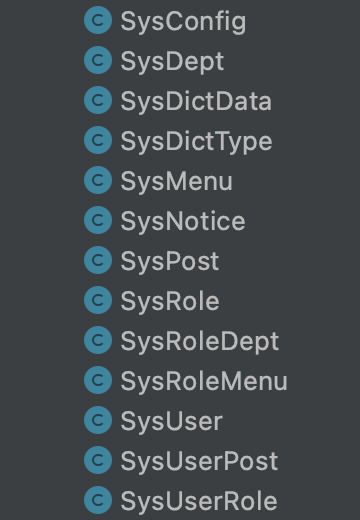Select the SysPost class entry
Viewport: 360px width, 520px height.
[x=170, y=262]
